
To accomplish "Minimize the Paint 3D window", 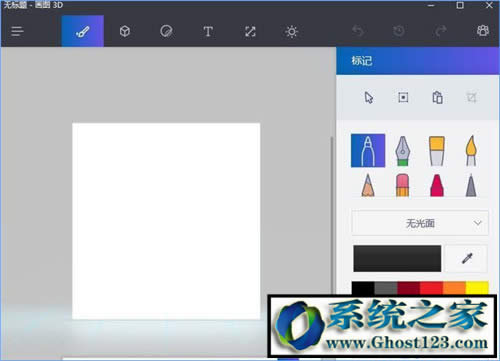I will 431,5.
